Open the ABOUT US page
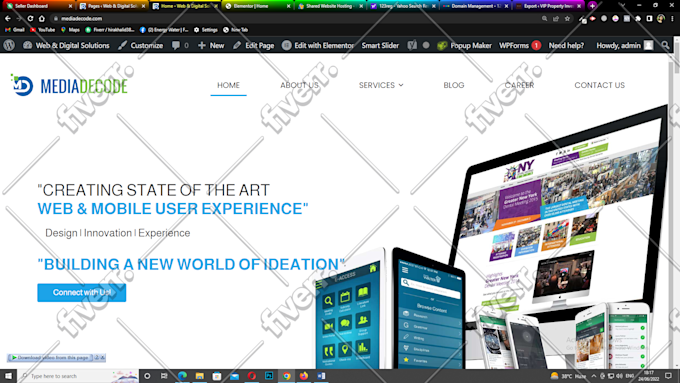Viewport: 680px width, 383px height. (299, 85)
